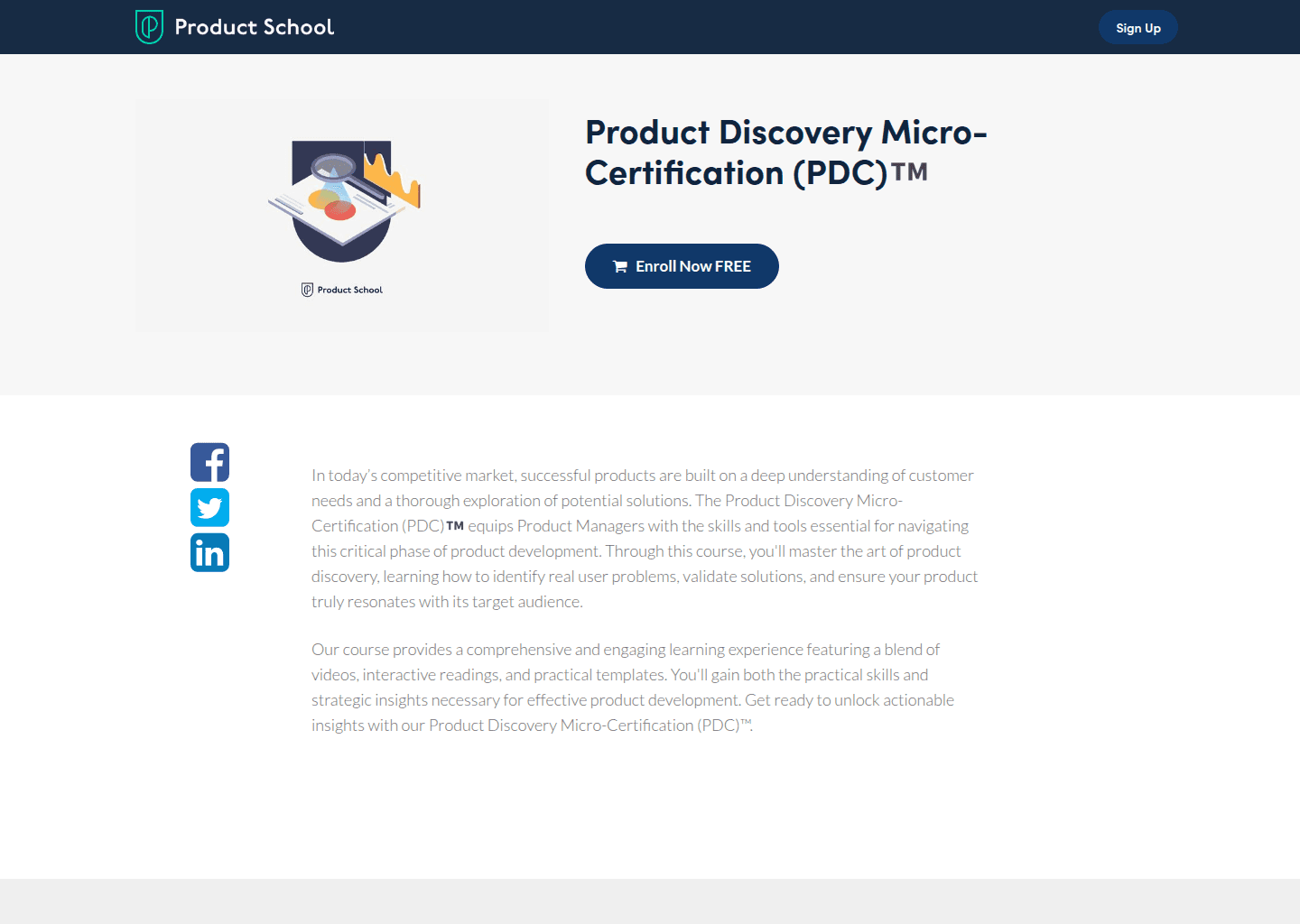Click the gray hero banner background
The height and width of the screenshot is (924, 1300).
coord(1083,361)
